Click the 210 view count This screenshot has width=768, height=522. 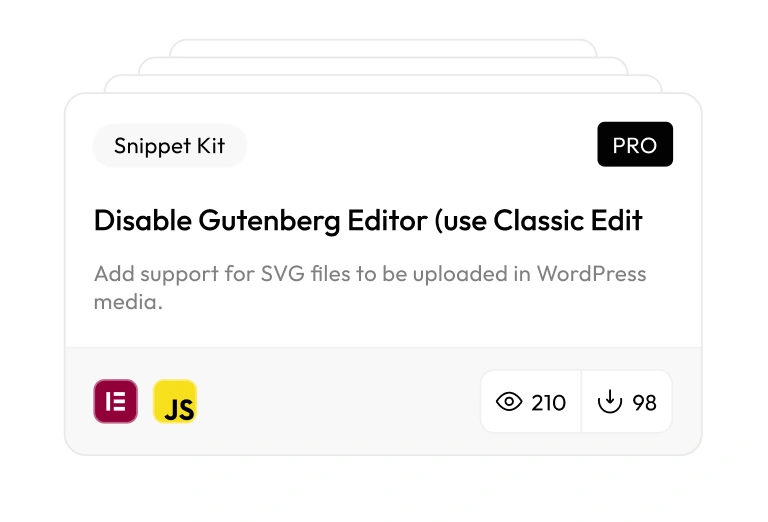click(x=548, y=403)
